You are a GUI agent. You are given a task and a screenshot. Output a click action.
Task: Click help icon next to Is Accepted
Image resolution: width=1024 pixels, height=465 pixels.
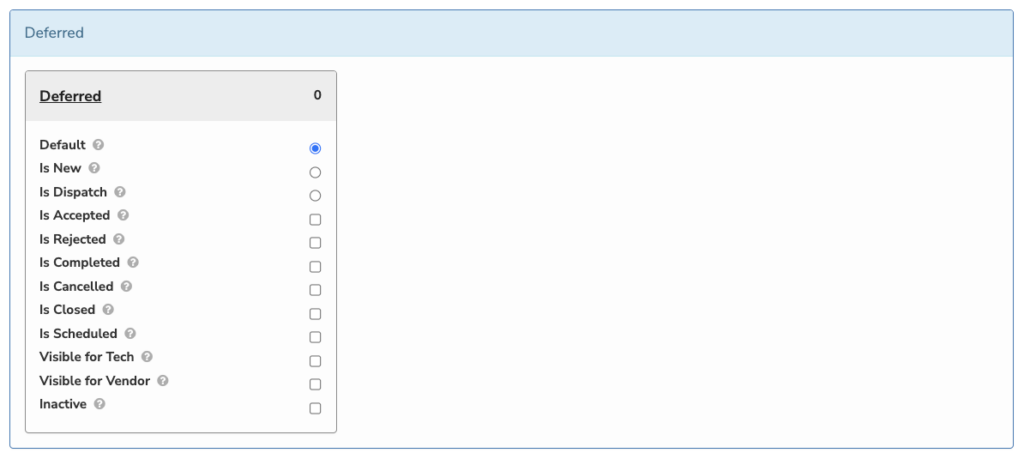coord(123,215)
